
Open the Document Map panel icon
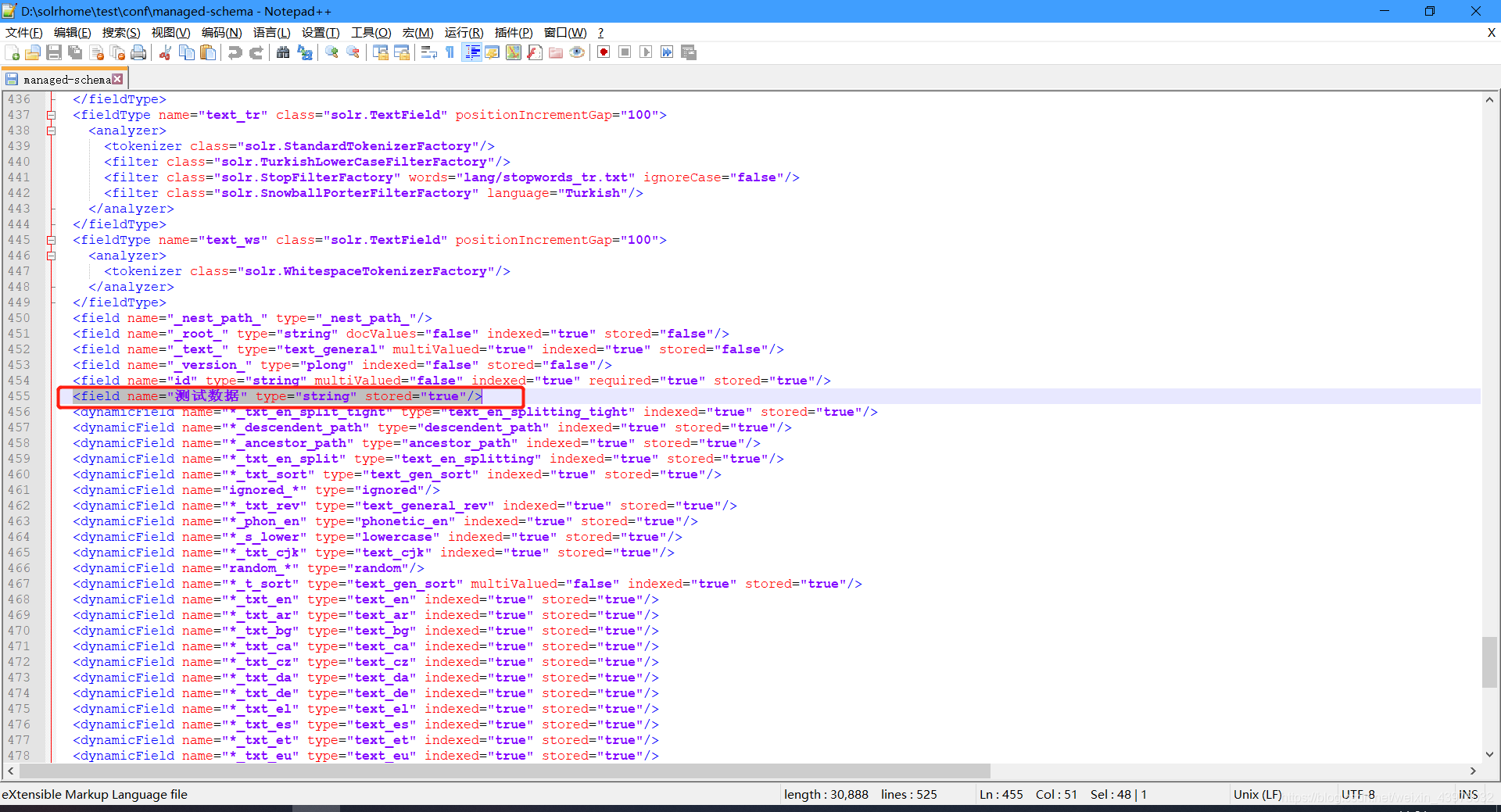(x=514, y=52)
